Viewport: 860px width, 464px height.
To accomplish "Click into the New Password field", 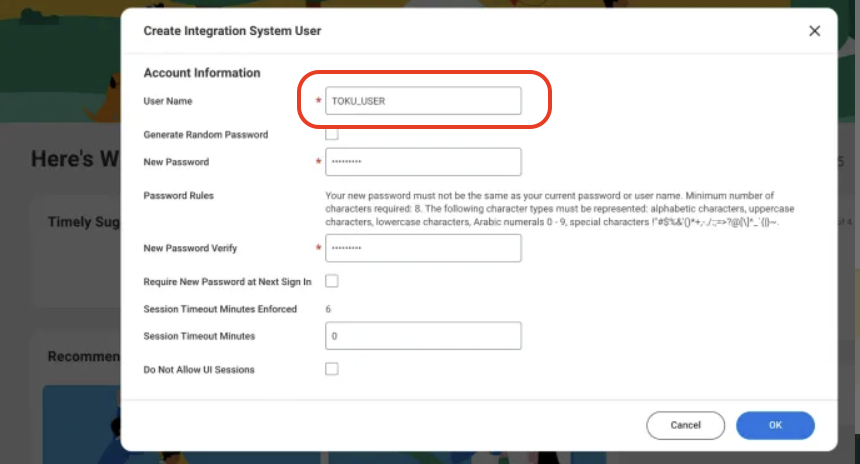I will point(423,162).
